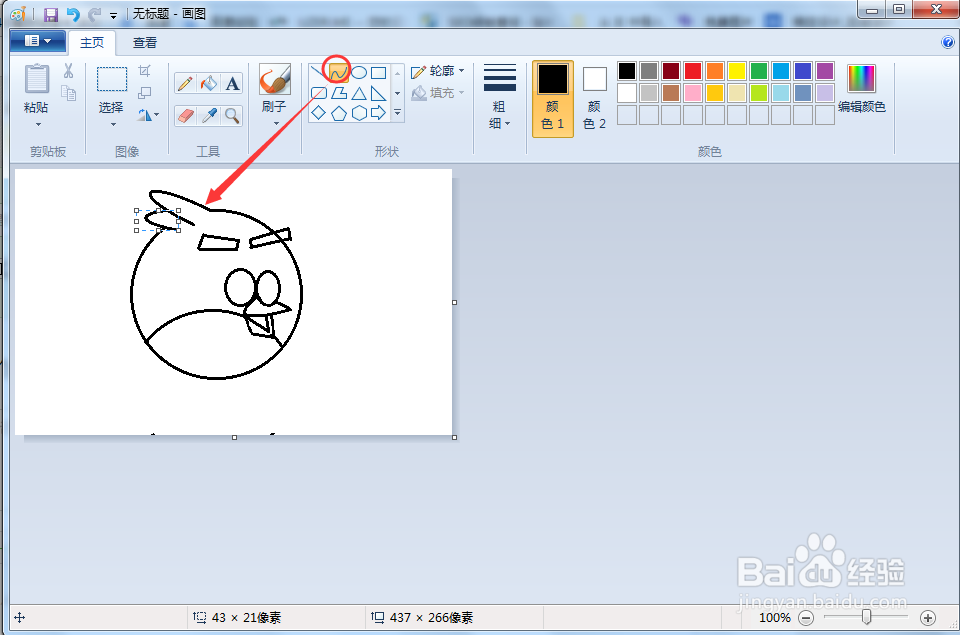Pick the orange color swatch

714,71
